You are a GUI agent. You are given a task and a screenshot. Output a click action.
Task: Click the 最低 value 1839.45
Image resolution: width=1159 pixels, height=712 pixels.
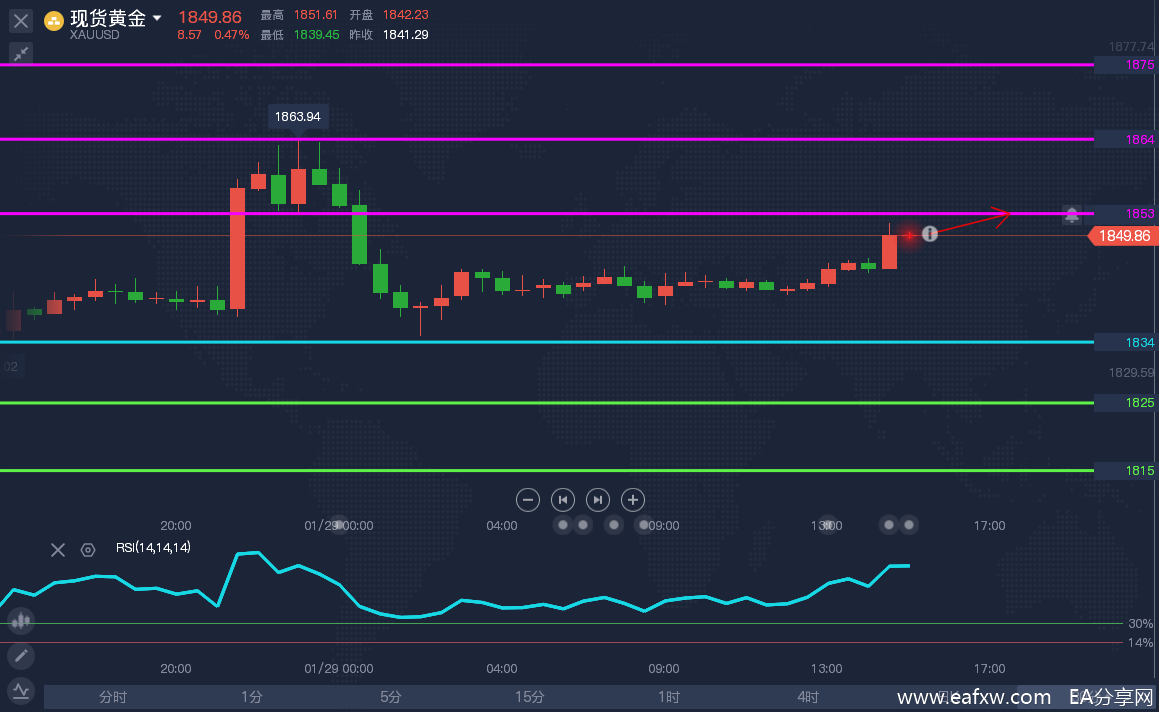(x=316, y=35)
